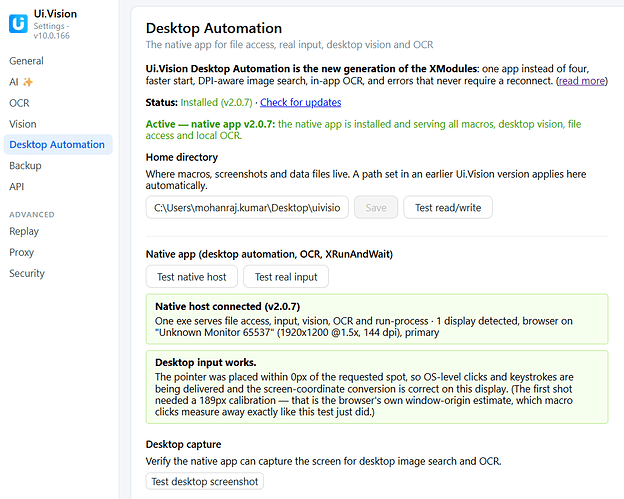Go to Proxy settings
The width and height of the screenshot is (624, 499).
coord(21,252)
